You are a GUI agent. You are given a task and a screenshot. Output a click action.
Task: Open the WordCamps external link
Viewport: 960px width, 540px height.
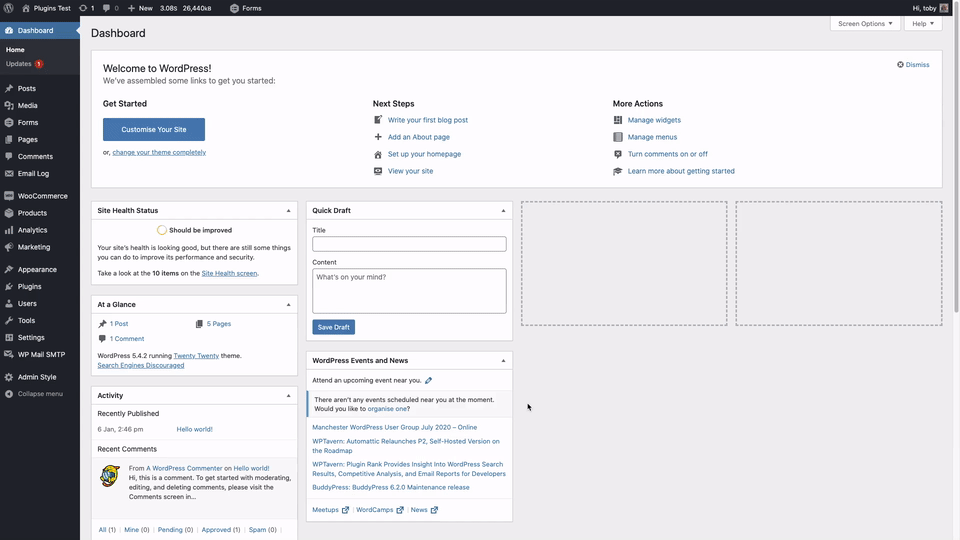380,510
